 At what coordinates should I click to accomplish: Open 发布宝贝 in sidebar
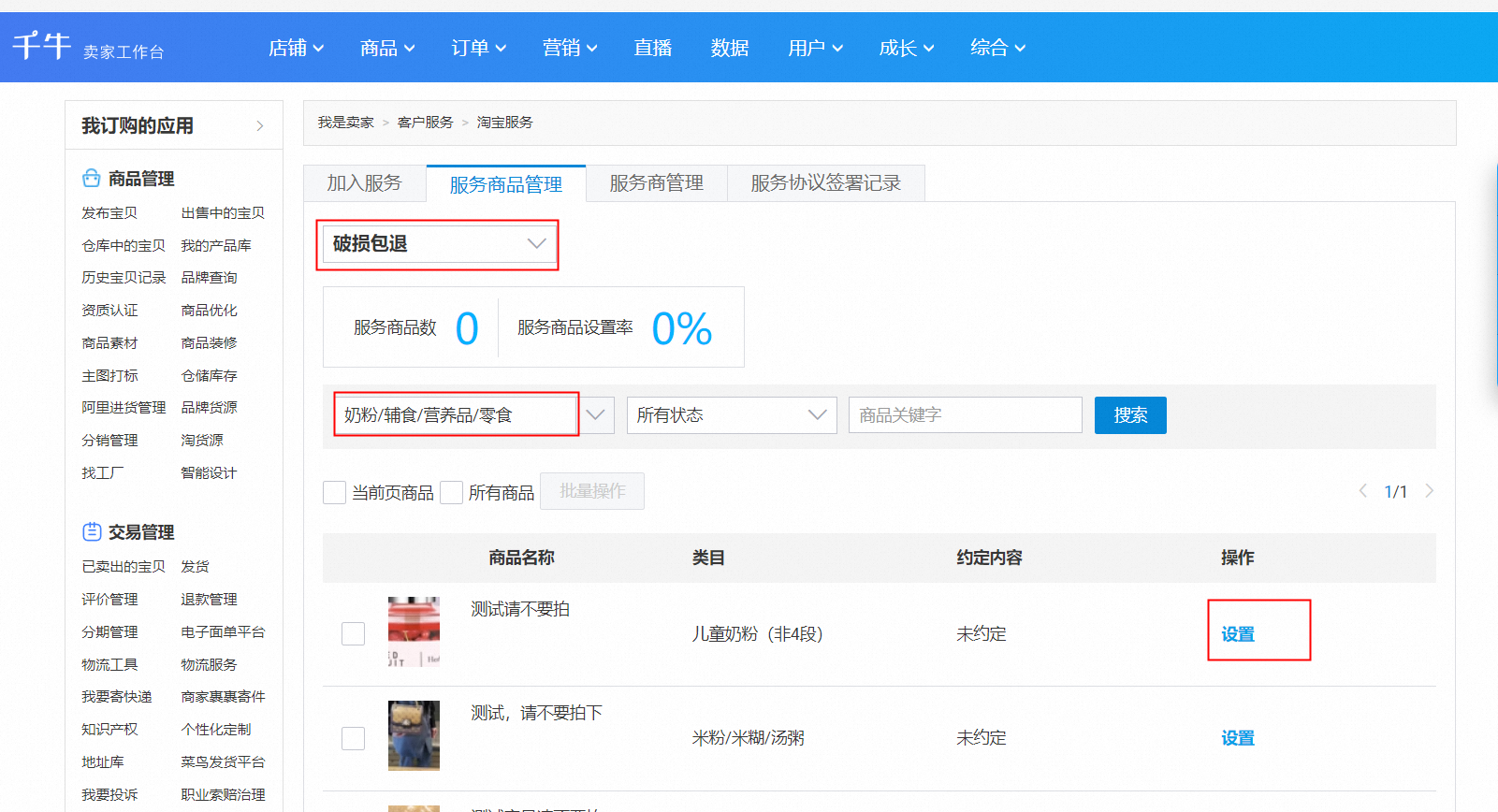point(109,213)
